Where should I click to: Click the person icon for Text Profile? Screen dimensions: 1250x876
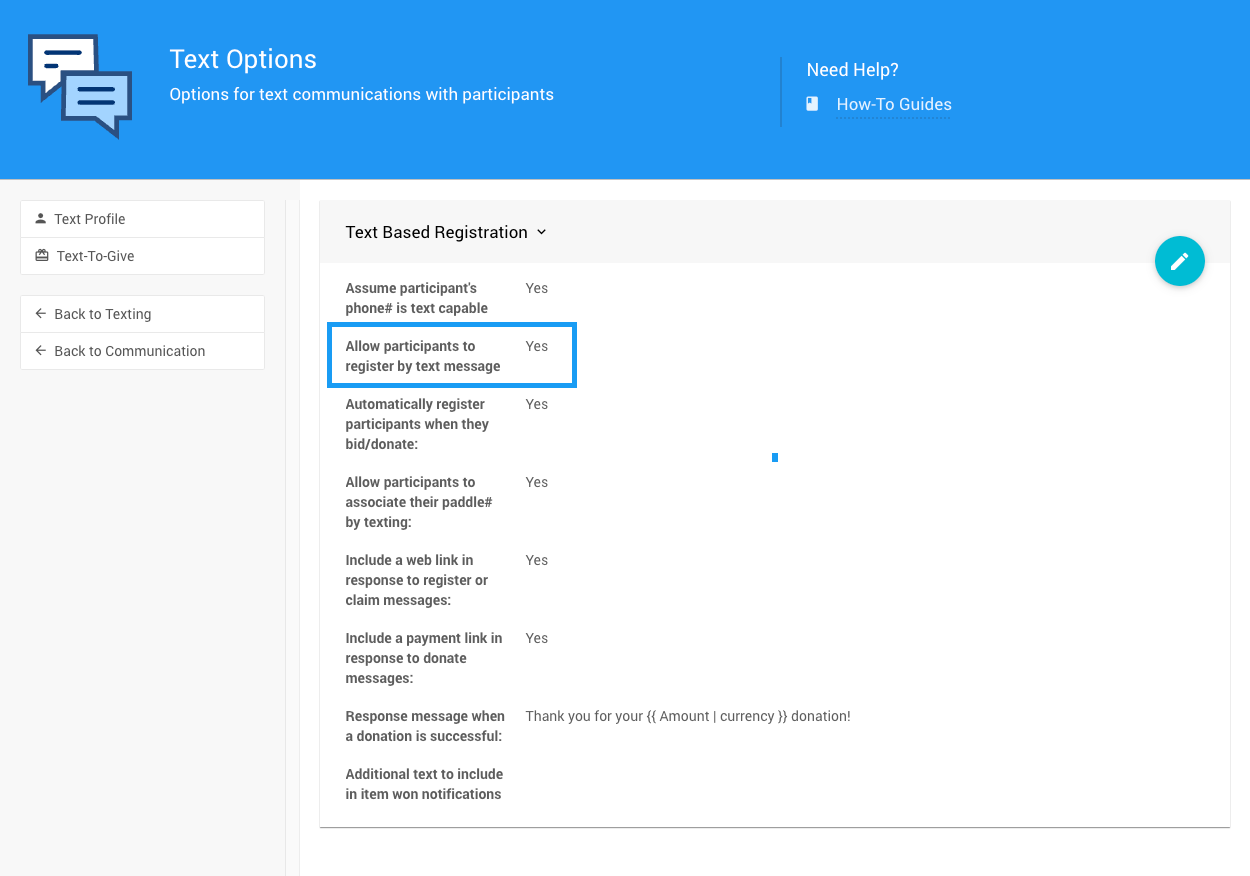pyautogui.click(x=41, y=218)
